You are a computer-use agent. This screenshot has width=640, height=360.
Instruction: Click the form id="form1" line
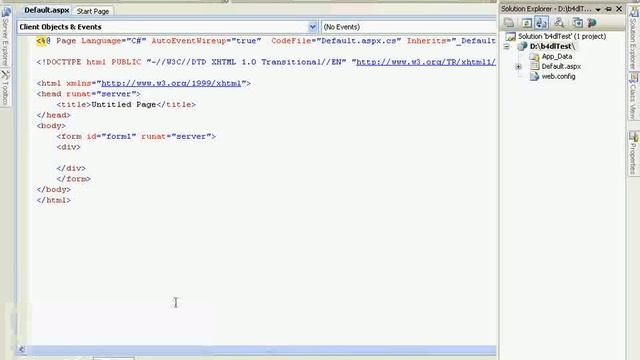136,136
